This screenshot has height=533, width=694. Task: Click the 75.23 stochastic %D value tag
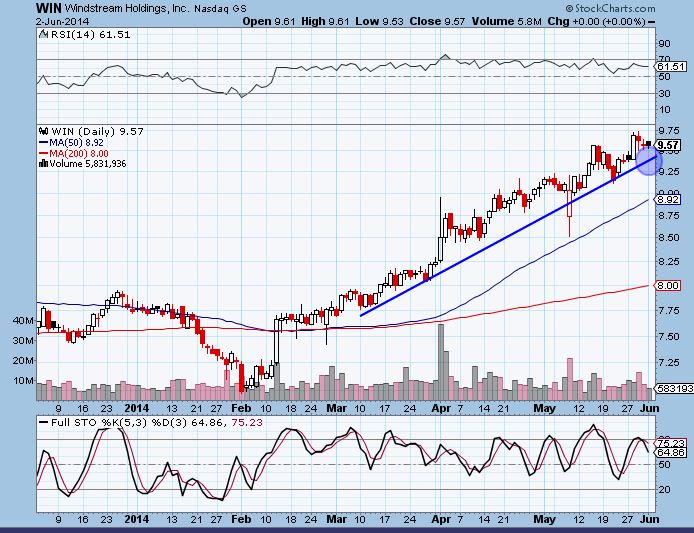point(671,443)
